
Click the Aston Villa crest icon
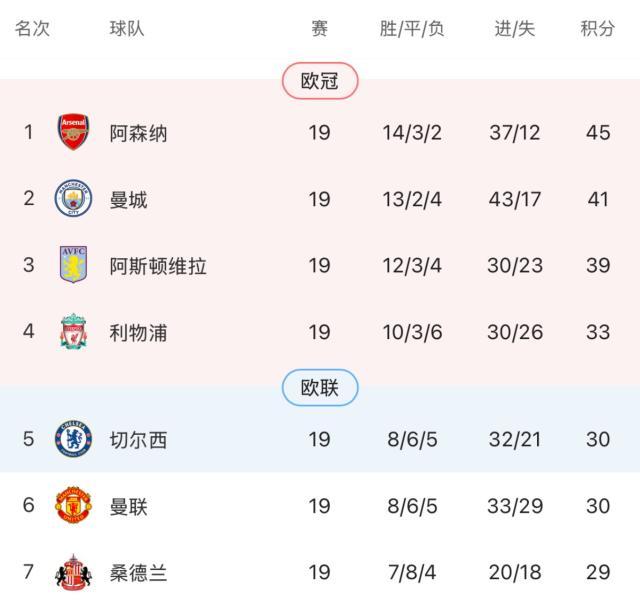pyautogui.click(x=73, y=266)
